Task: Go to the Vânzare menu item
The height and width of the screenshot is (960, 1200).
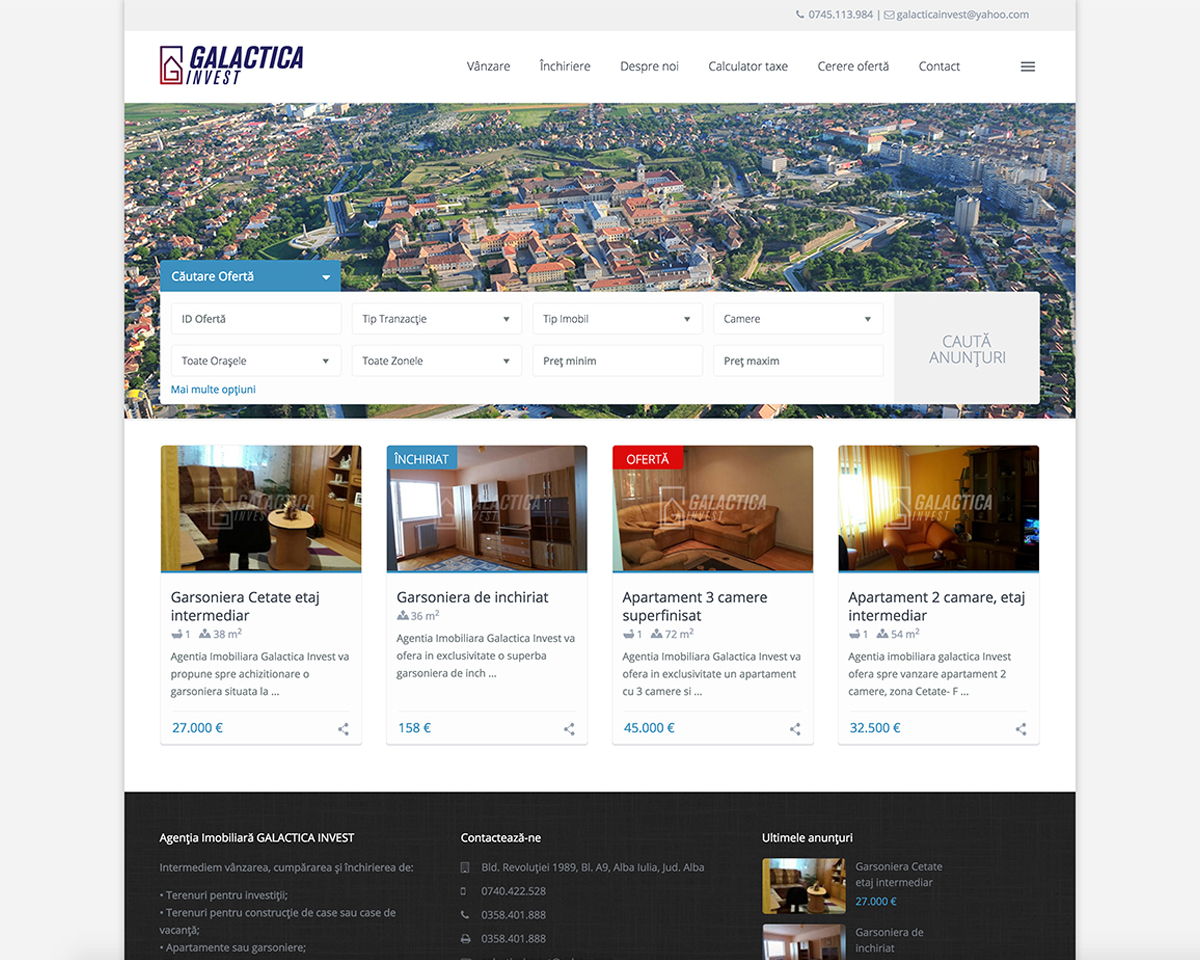Action: click(x=488, y=67)
